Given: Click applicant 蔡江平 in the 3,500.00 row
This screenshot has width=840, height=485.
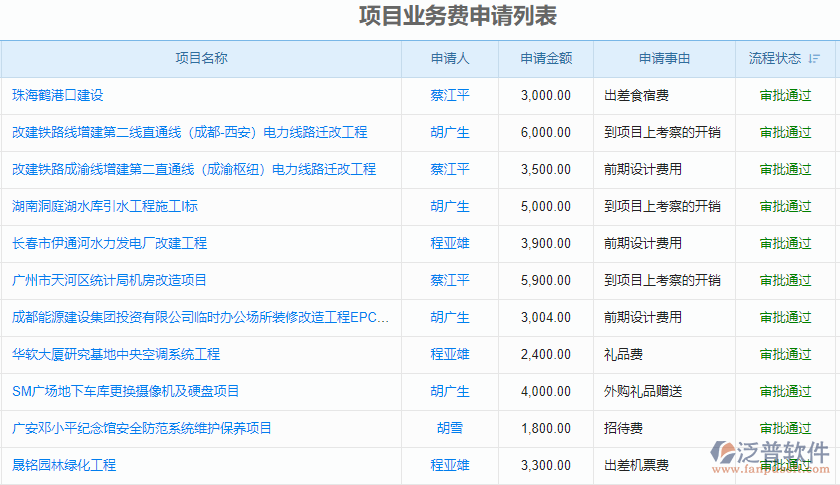Looking at the screenshot, I should (x=450, y=169).
